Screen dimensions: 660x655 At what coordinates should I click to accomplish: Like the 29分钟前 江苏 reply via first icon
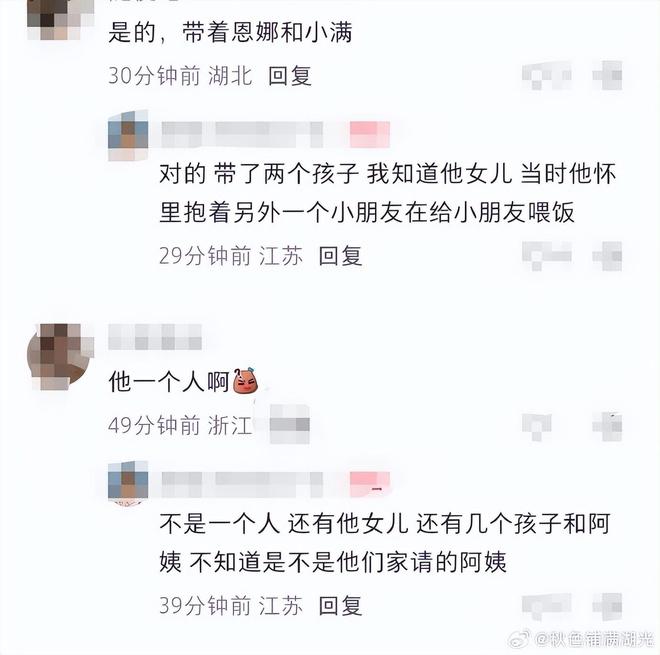click(547, 256)
